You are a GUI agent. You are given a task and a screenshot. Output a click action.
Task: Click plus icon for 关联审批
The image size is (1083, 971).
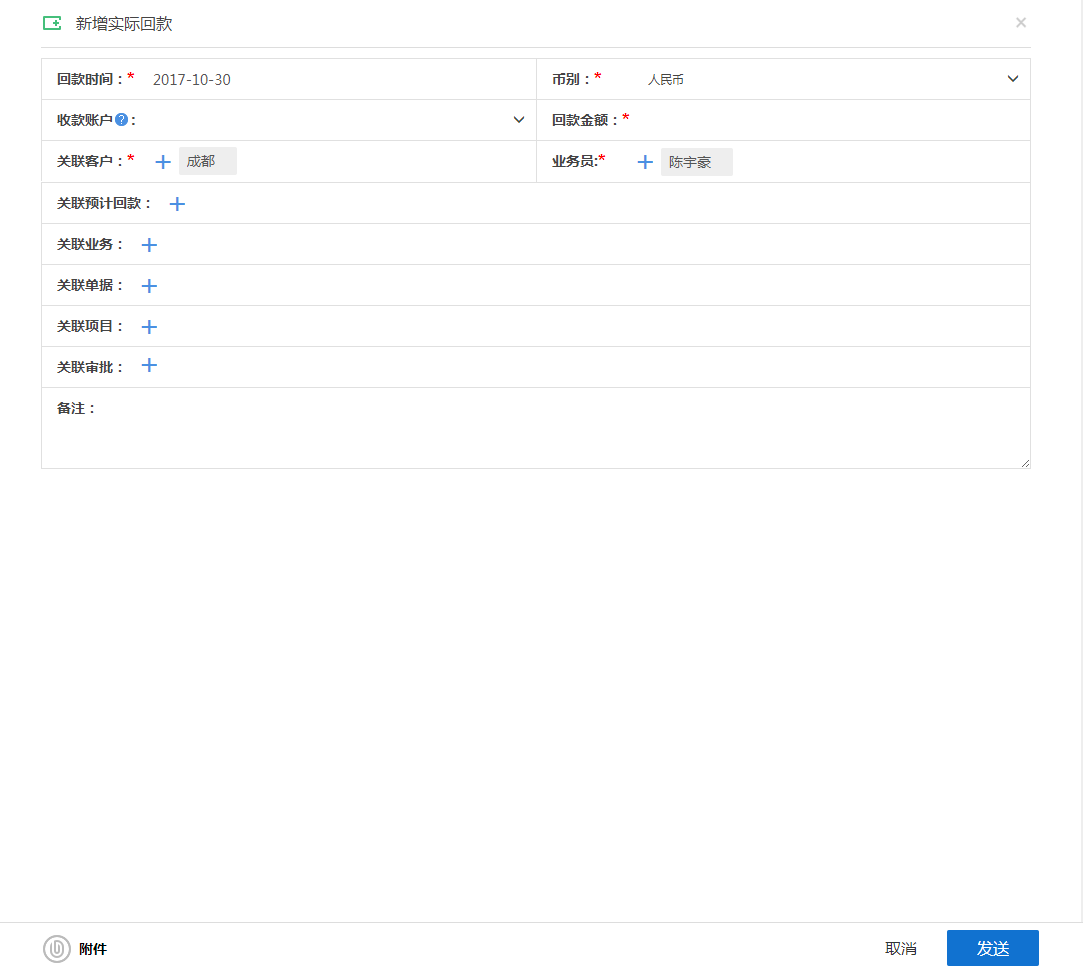click(149, 365)
